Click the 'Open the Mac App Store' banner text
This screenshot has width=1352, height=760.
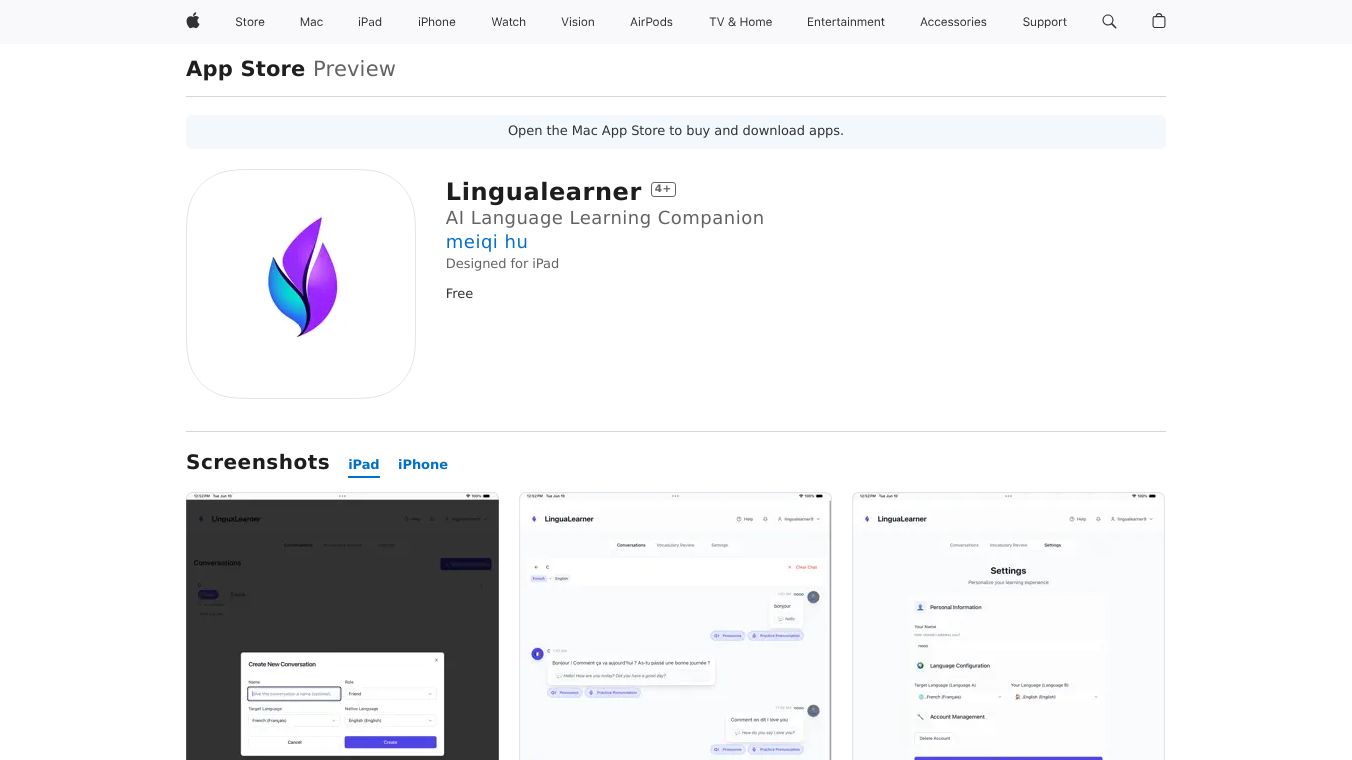676,131
